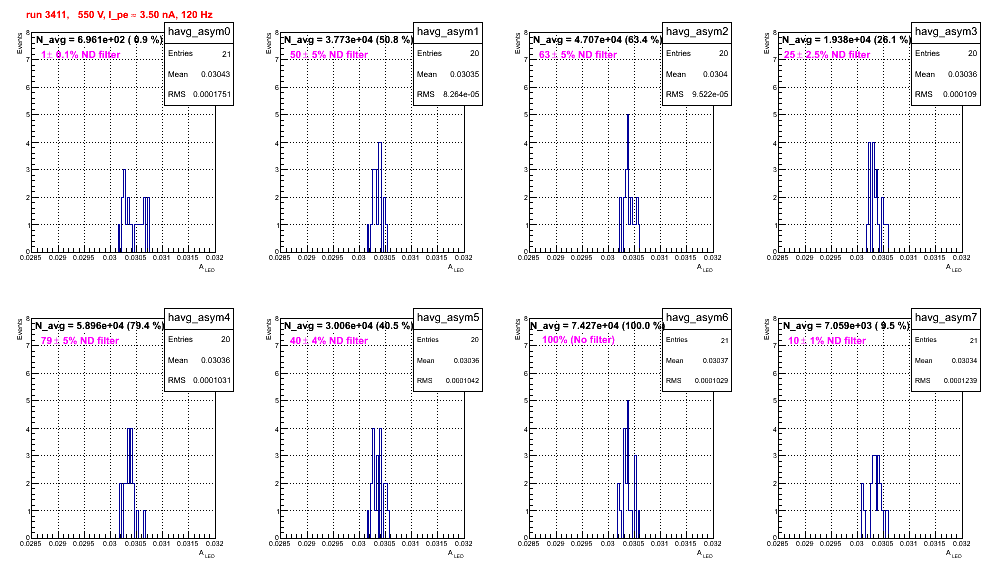Click the N_avg = 7.059e+03 label
996x572 pixels.
[x=846, y=325]
